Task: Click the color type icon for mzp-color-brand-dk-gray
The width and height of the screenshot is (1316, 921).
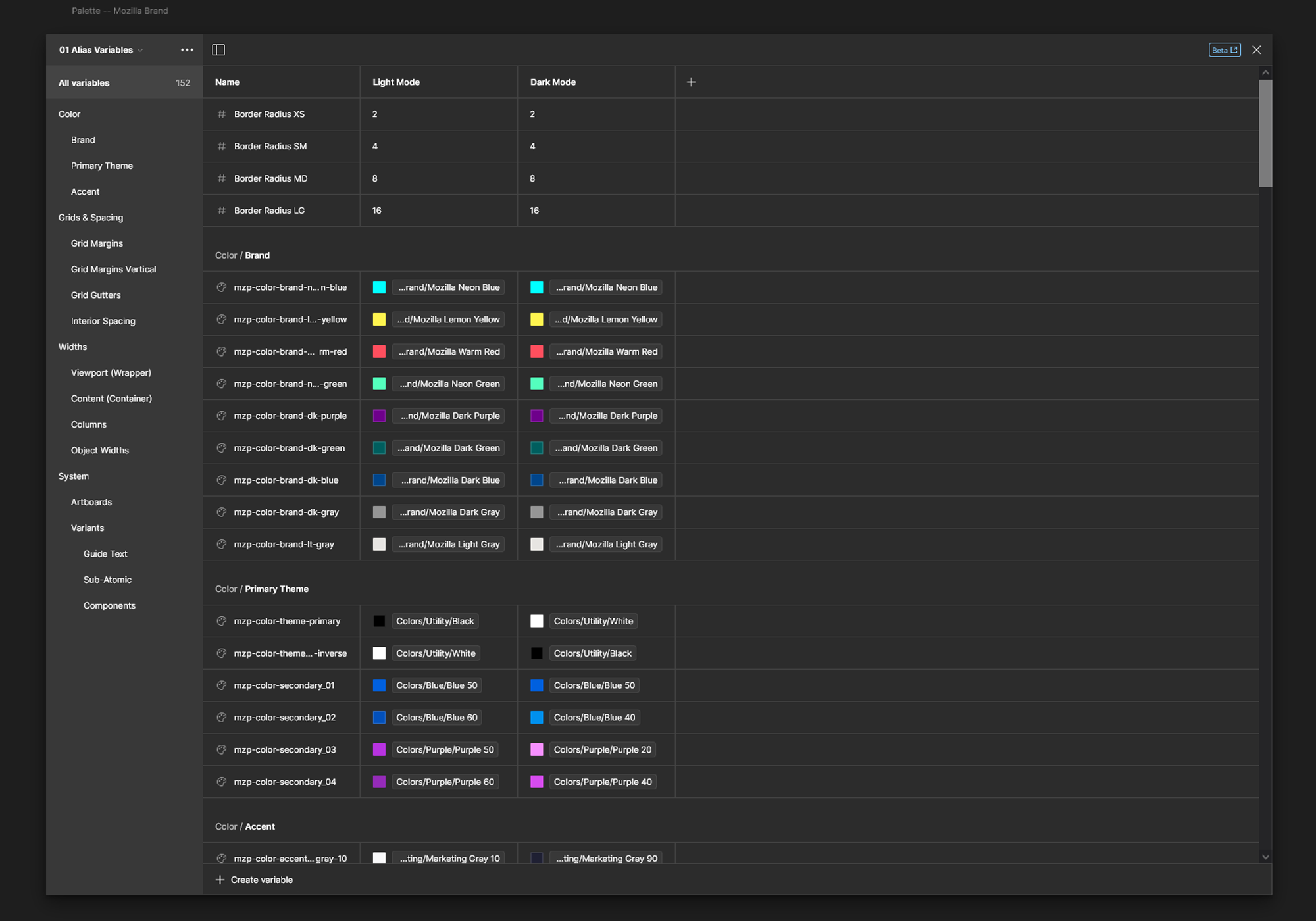Action: [x=222, y=512]
